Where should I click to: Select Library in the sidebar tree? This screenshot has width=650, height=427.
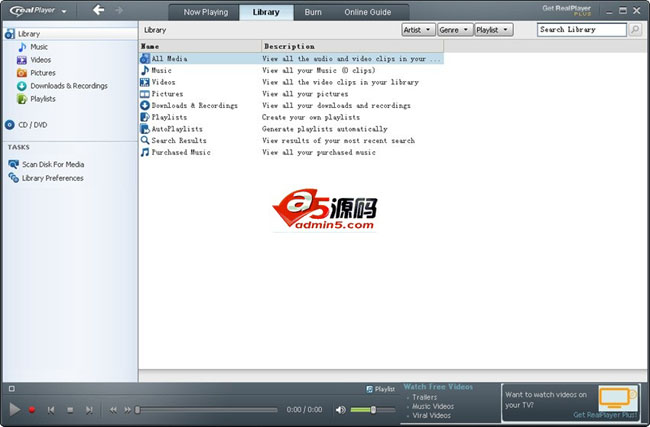pyautogui.click(x=70, y=34)
